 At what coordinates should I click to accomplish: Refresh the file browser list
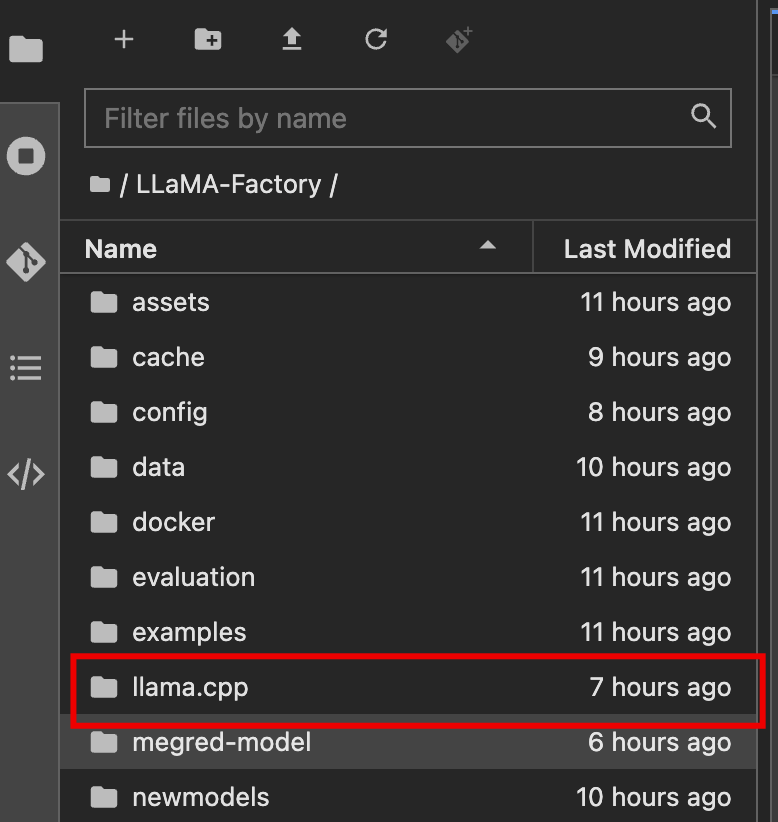[376, 40]
